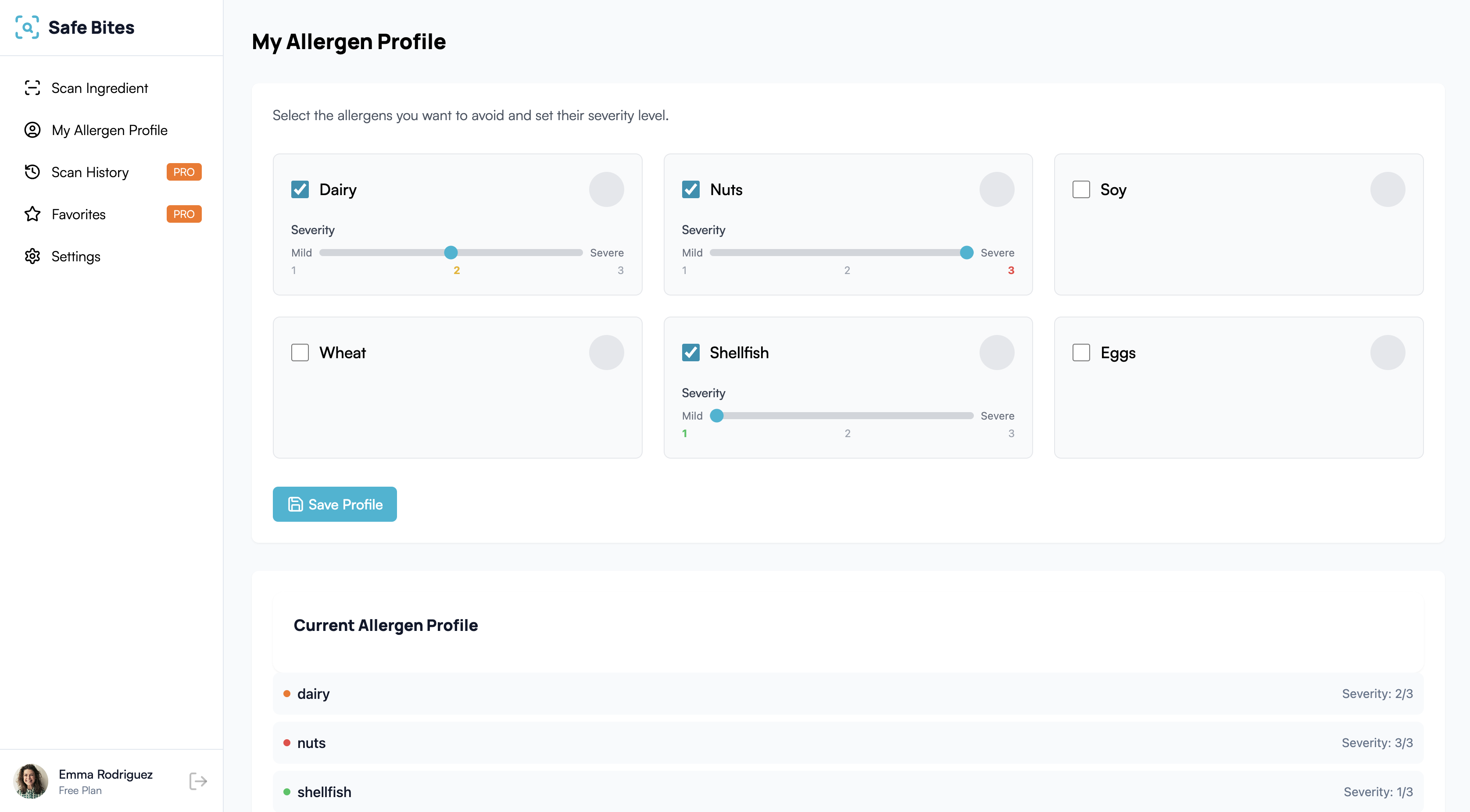Image resolution: width=1470 pixels, height=812 pixels.
Task: Click the Favorites star icon
Action: (32, 214)
